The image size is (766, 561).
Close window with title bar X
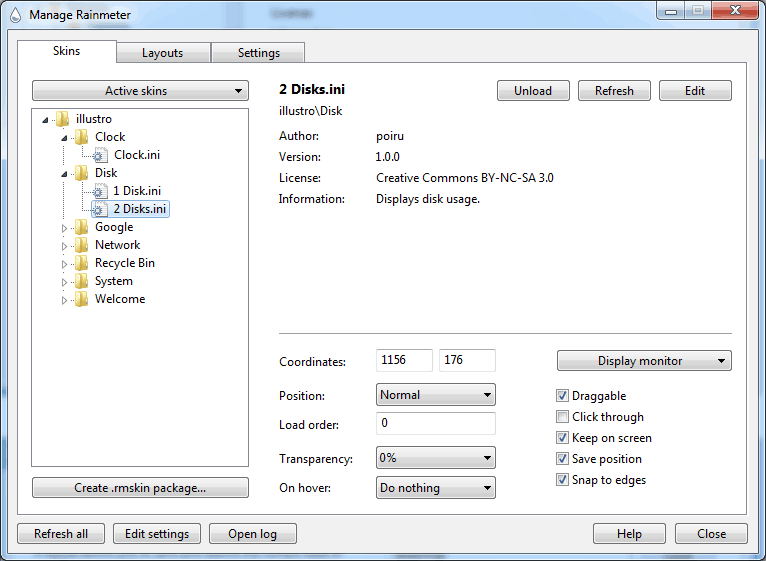click(x=735, y=11)
